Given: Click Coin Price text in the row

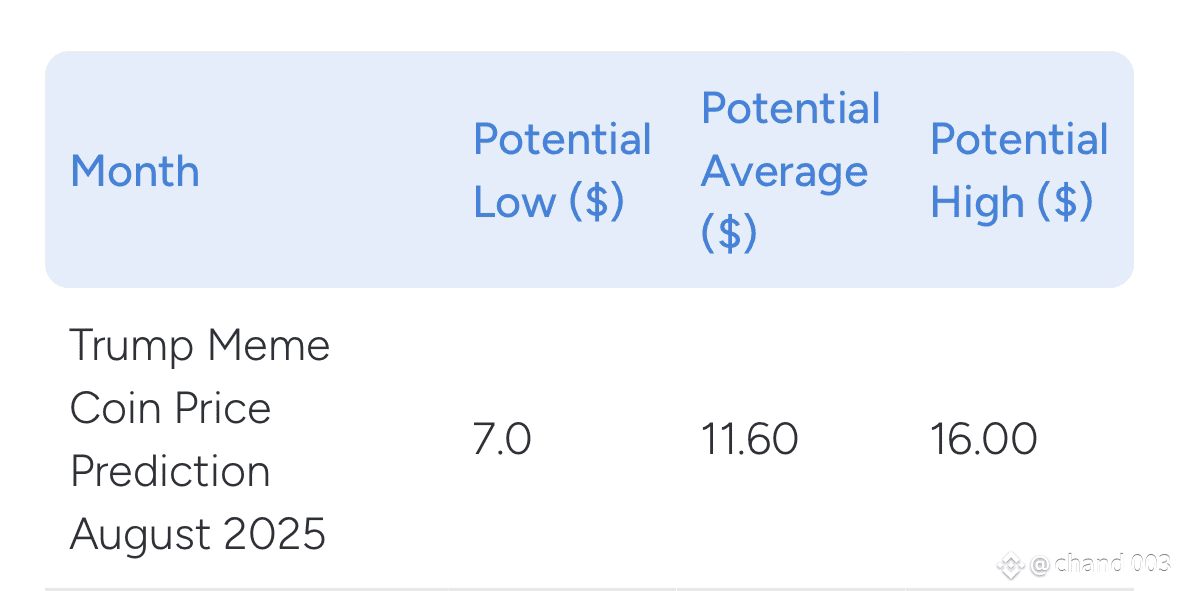Looking at the screenshot, I should click(x=171, y=408).
